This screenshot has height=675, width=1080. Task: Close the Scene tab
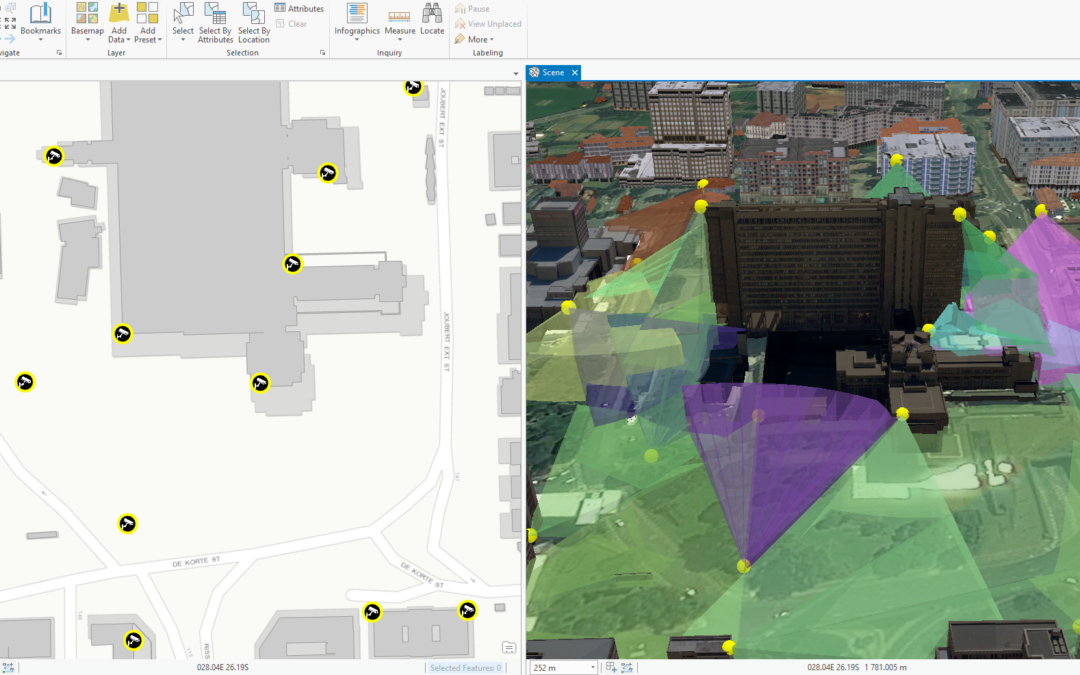tap(574, 72)
